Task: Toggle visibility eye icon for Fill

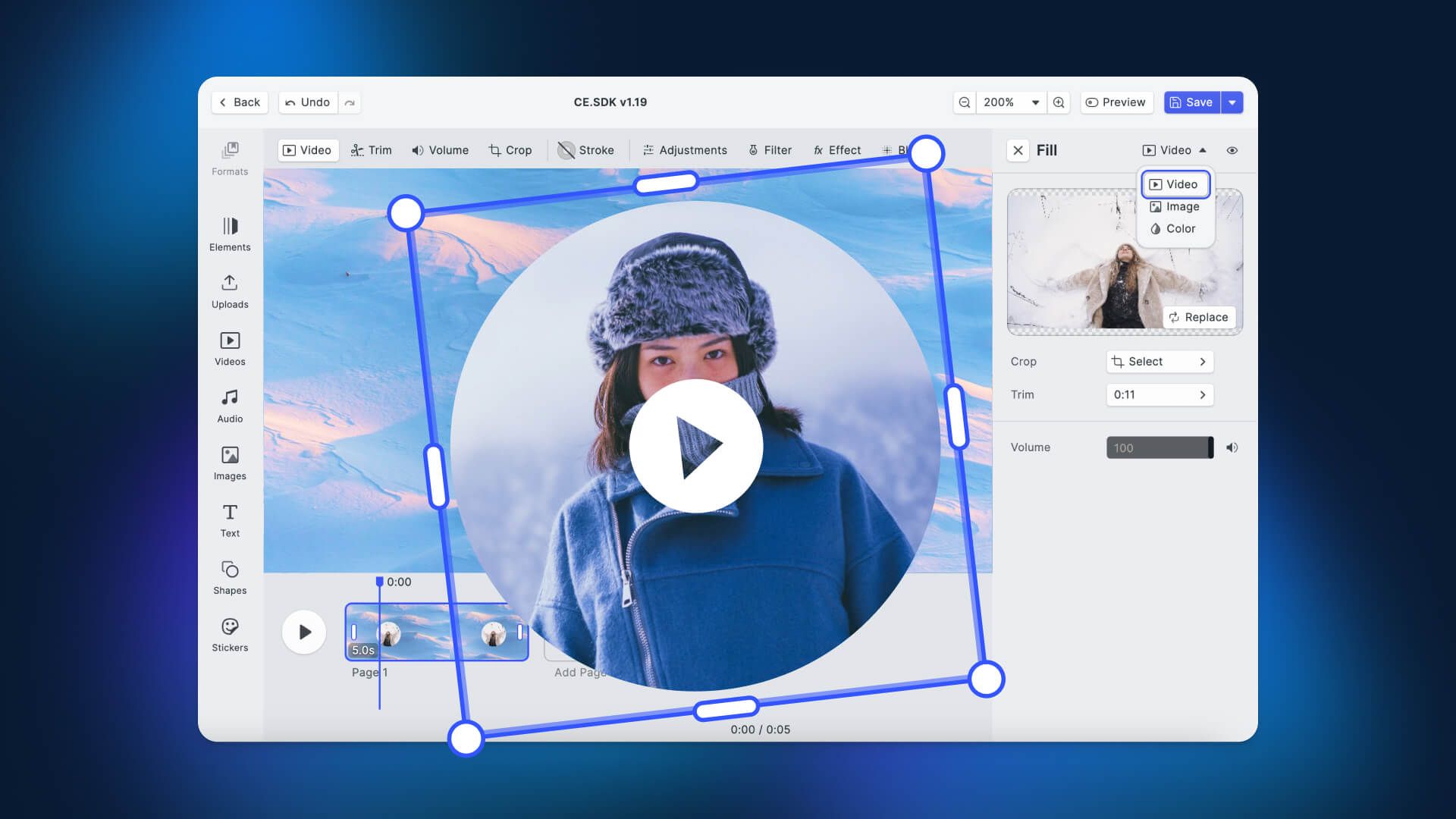Action: click(x=1232, y=150)
